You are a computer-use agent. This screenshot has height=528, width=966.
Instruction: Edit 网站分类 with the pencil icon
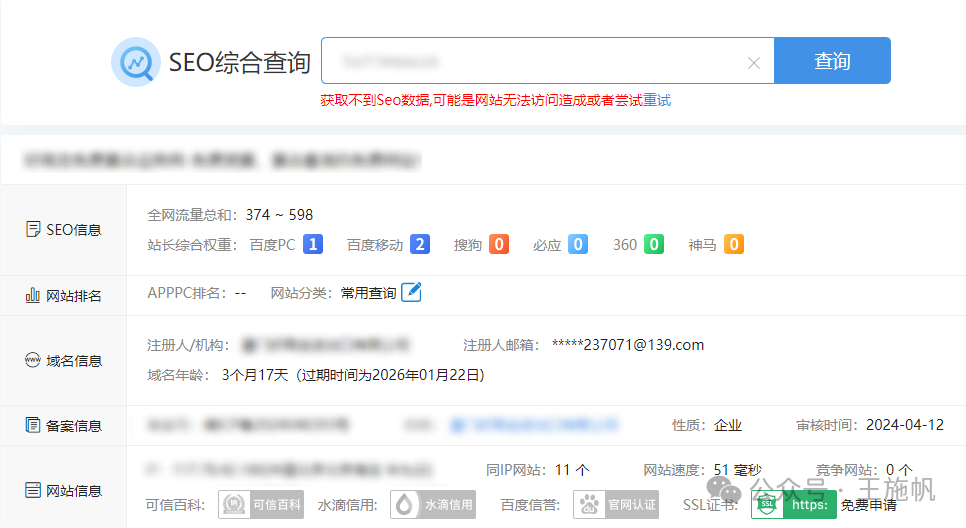point(411,292)
